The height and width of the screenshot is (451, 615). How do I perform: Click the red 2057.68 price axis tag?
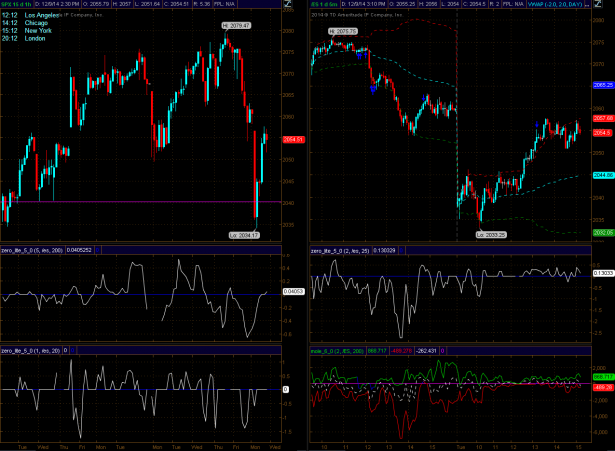603,118
